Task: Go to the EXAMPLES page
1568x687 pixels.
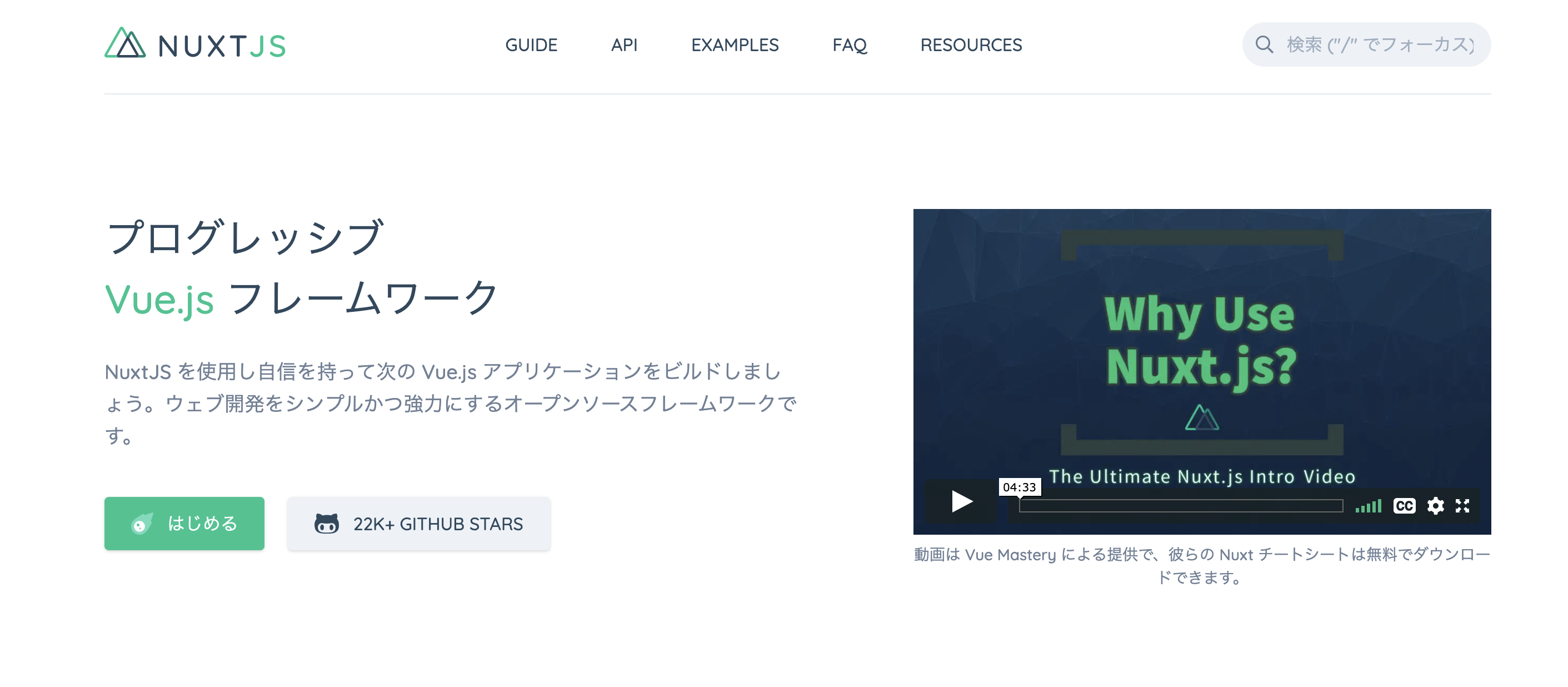Action: point(735,45)
